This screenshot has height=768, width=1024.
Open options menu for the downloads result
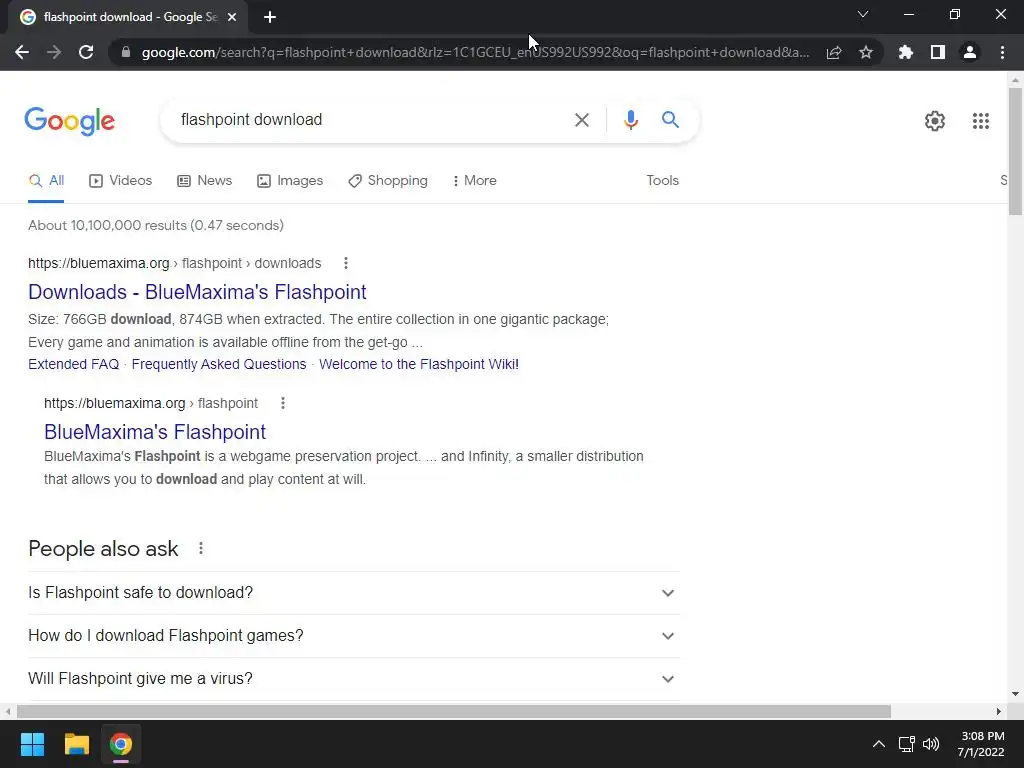(345, 263)
